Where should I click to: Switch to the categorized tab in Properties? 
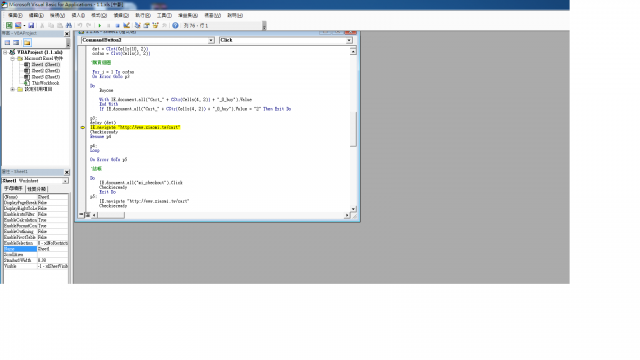click(37, 189)
